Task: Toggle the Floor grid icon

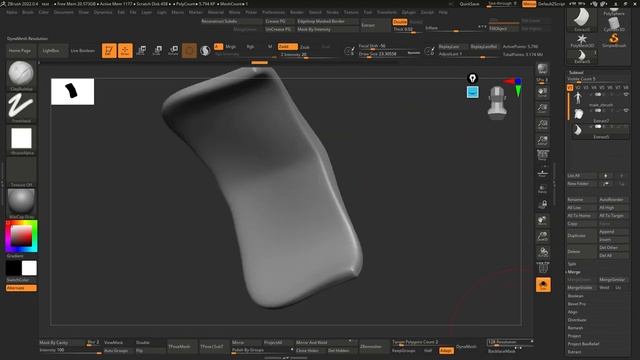Action: point(542,173)
